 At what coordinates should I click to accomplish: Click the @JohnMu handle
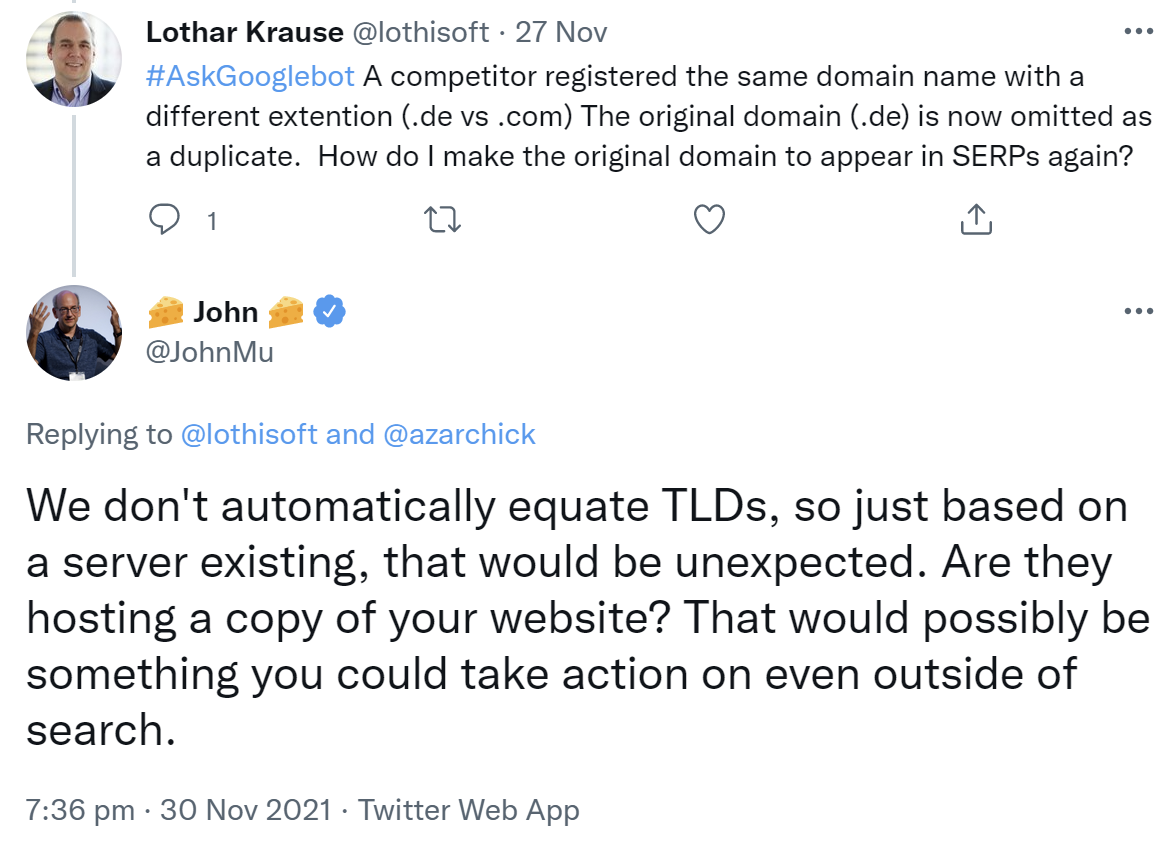tap(209, 353)
